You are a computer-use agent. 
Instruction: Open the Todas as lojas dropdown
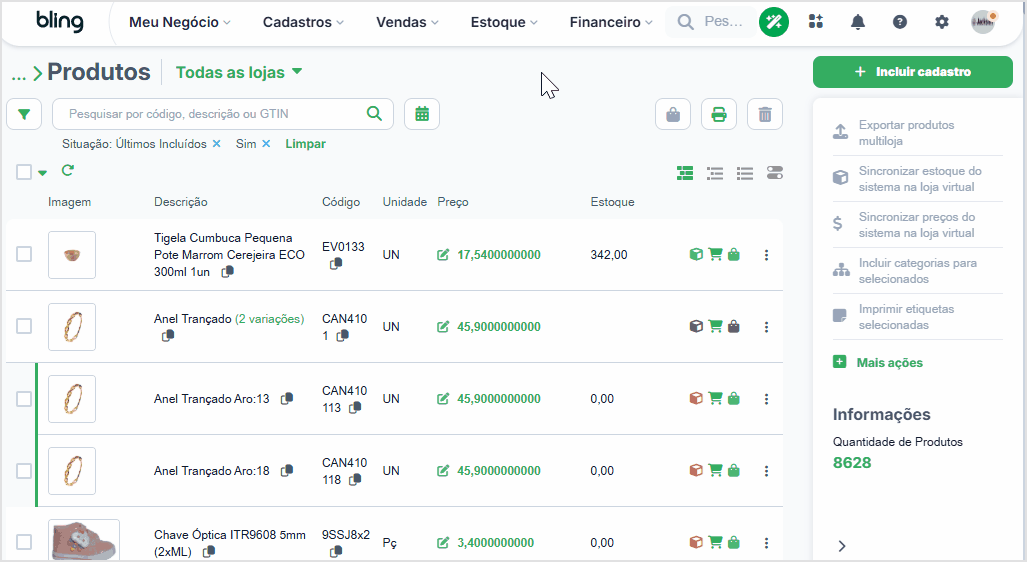238,72
